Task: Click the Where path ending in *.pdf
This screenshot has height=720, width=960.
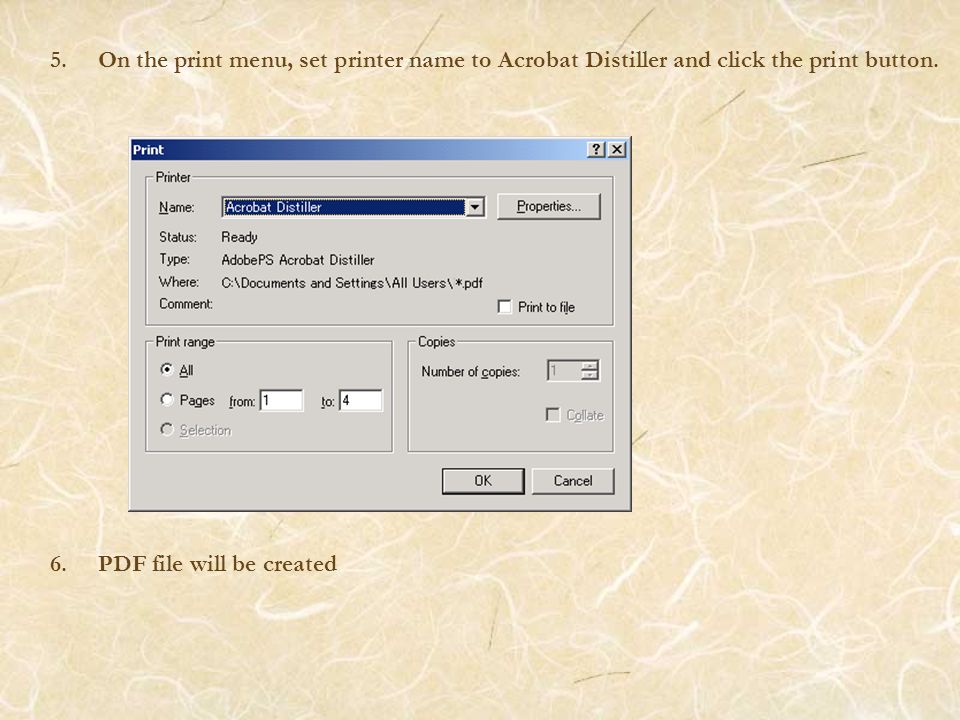Action: point(352,283)
